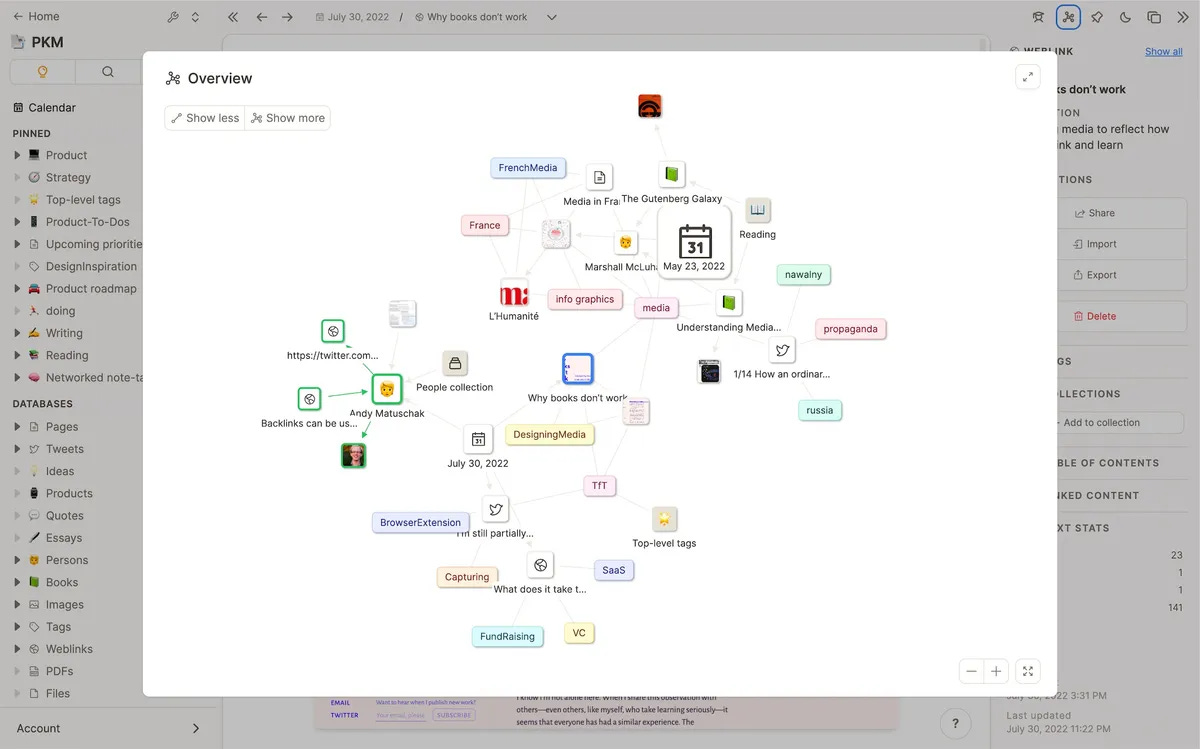Image resolution: width=1200 pixels, height=749 pixels.
Task: Toggle dark mode moon icon
Action: coord(1125,17)
